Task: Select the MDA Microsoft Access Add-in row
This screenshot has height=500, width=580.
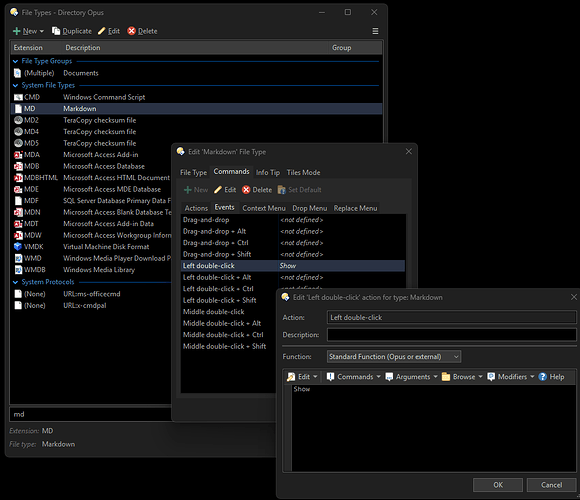Action: pyautogui.click(x=92, y=155)
